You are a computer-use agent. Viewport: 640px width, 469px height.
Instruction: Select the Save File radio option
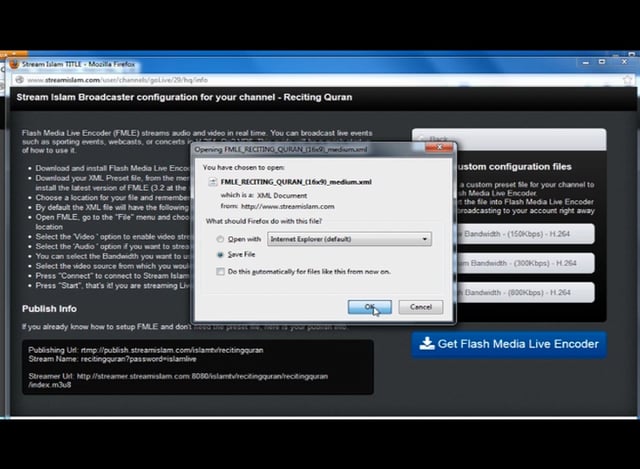tap(220, 255)
